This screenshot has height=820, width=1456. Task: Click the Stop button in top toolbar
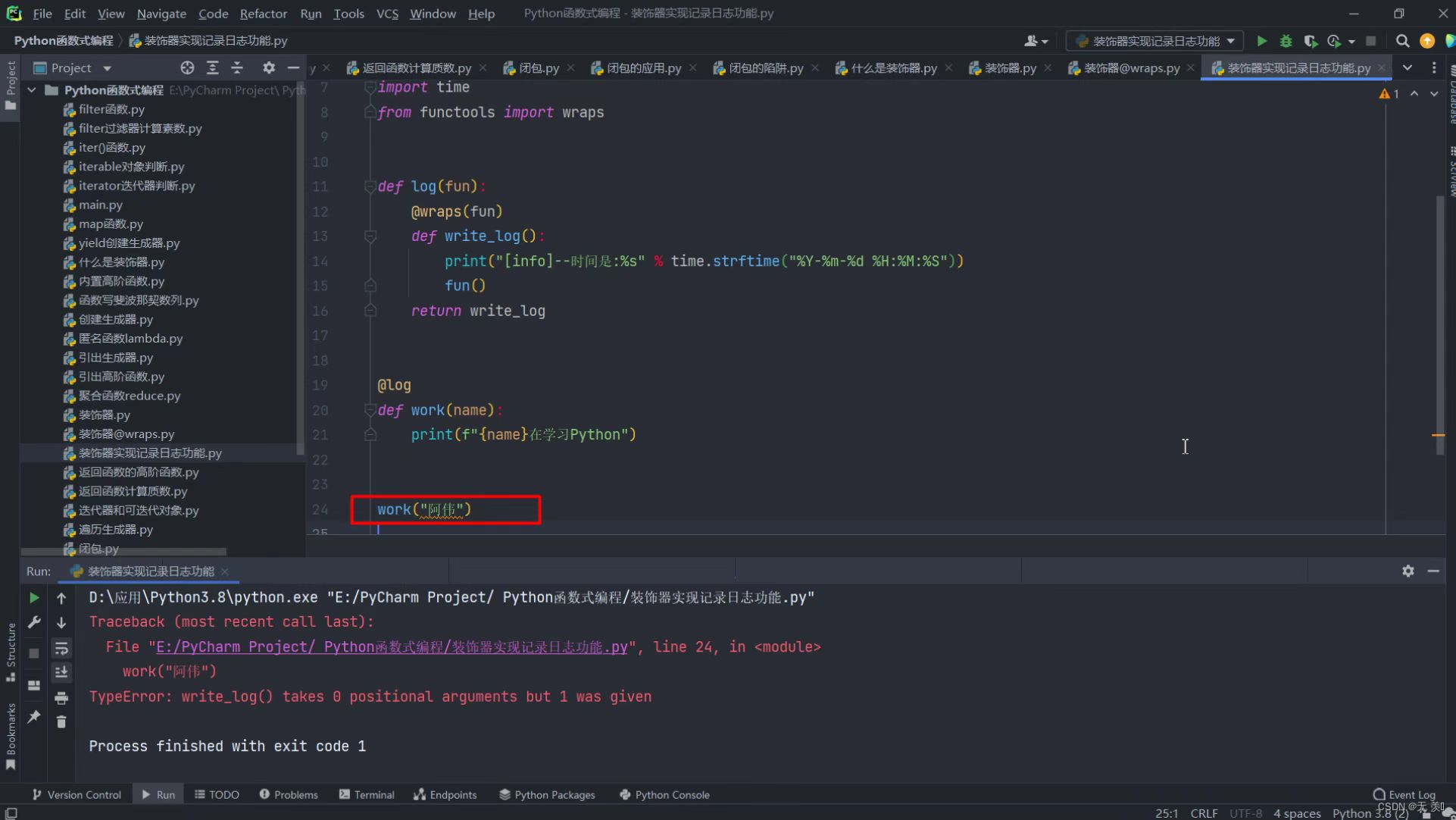pyautogui.click(x=1370, y=41)
